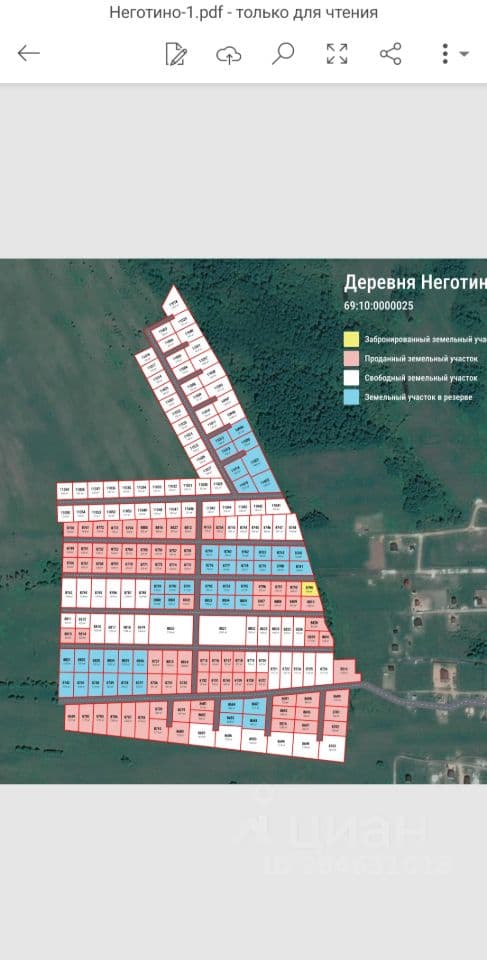Click the yellow legend color swatch
The image size is (487, 960).
351,339
